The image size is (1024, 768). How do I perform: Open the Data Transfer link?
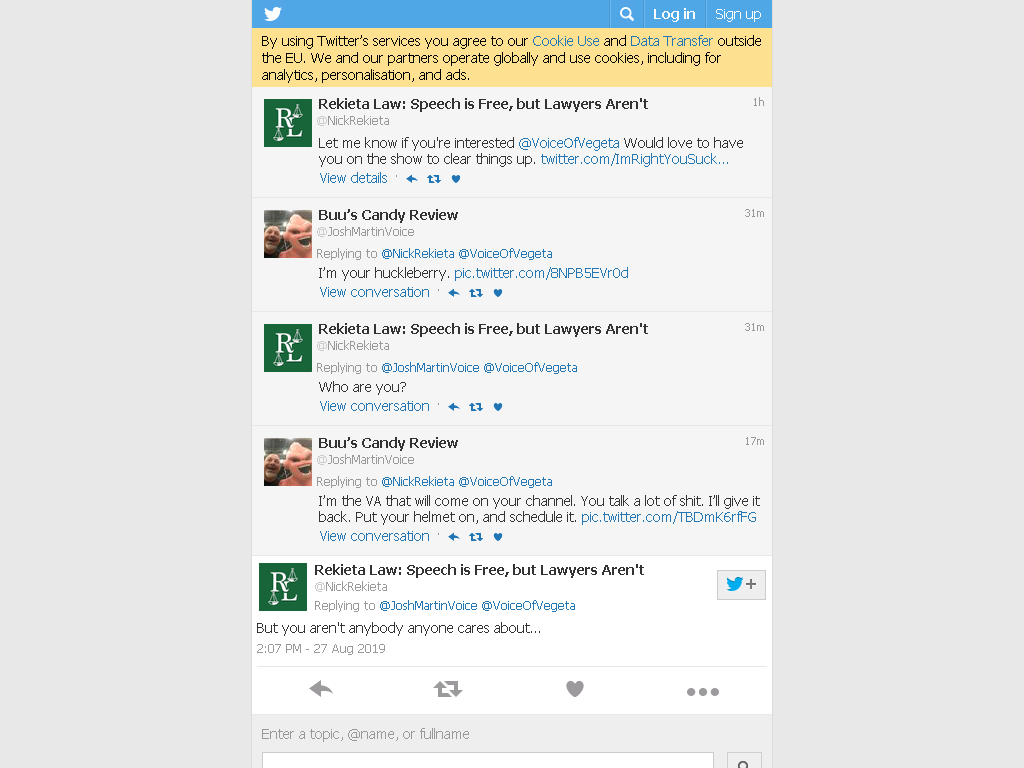(x=671, y=41)
